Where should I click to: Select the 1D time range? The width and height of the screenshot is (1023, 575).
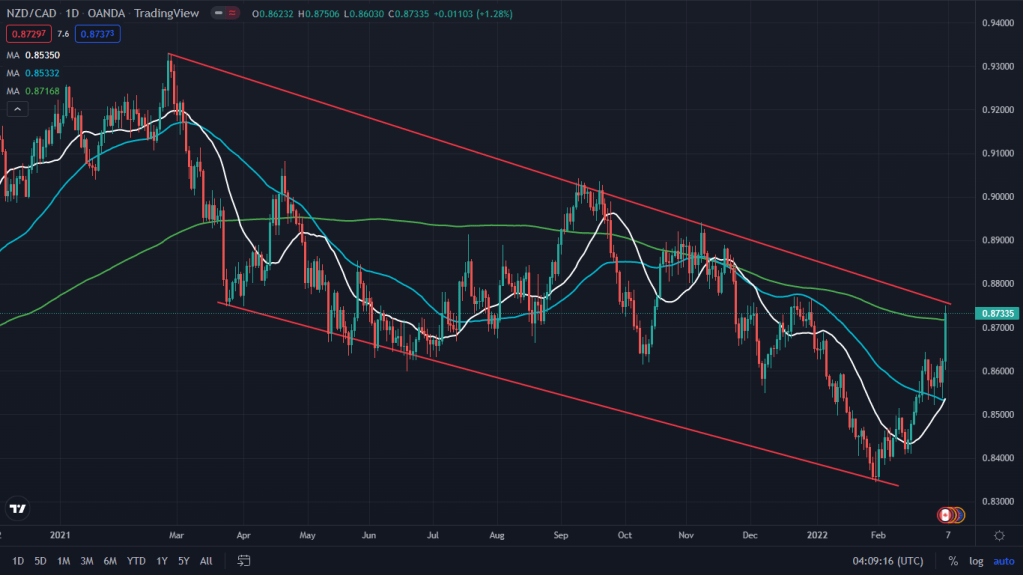click(18, 561)
